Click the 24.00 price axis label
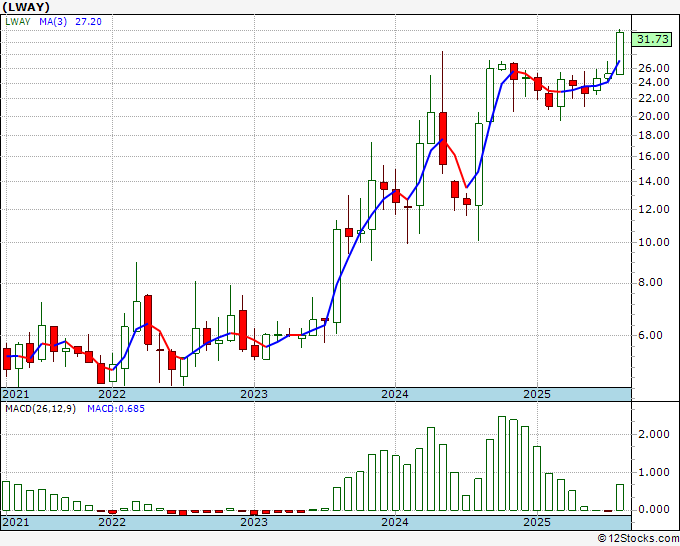 (654, 82)
